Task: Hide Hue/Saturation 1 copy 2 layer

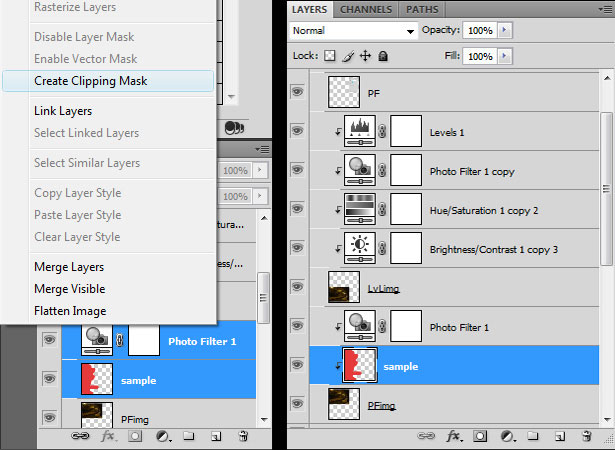Action: pos(297,208)
